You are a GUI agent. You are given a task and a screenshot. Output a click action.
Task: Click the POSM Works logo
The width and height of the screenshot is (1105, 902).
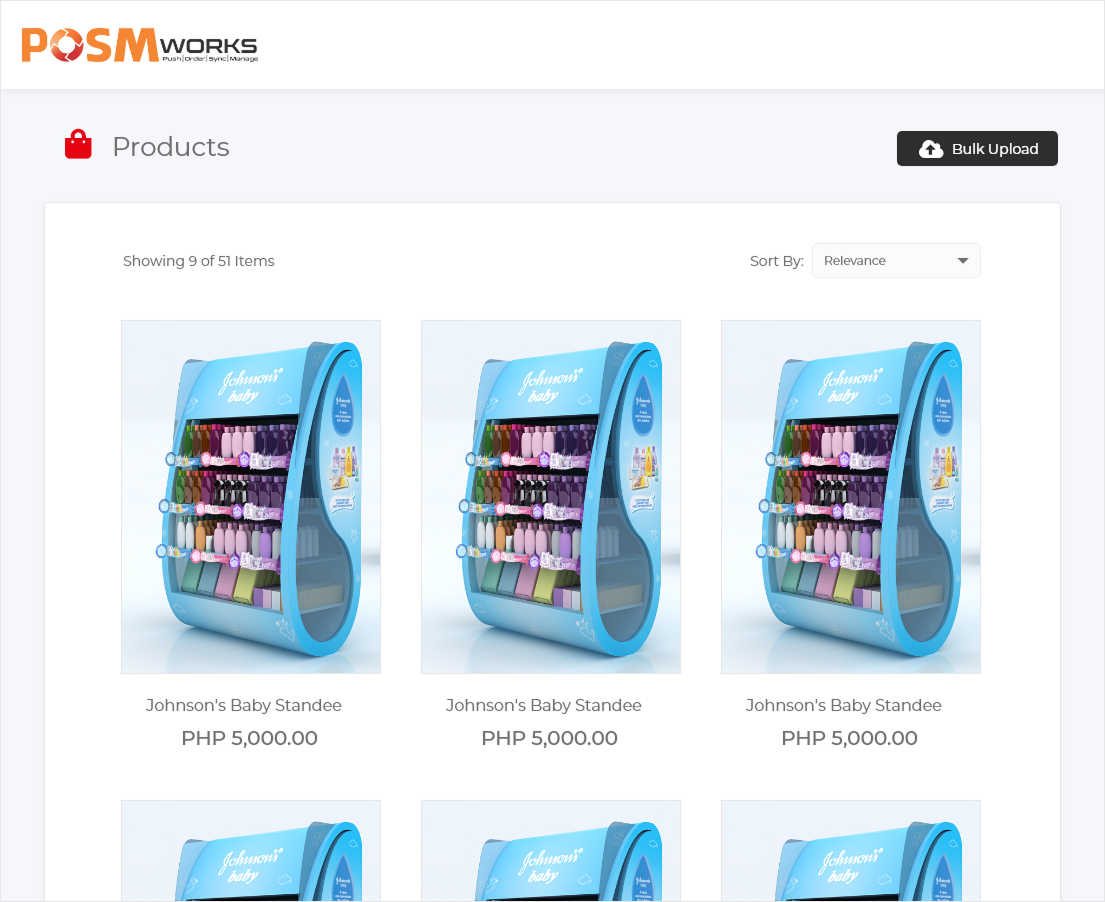tap(140, 45)
